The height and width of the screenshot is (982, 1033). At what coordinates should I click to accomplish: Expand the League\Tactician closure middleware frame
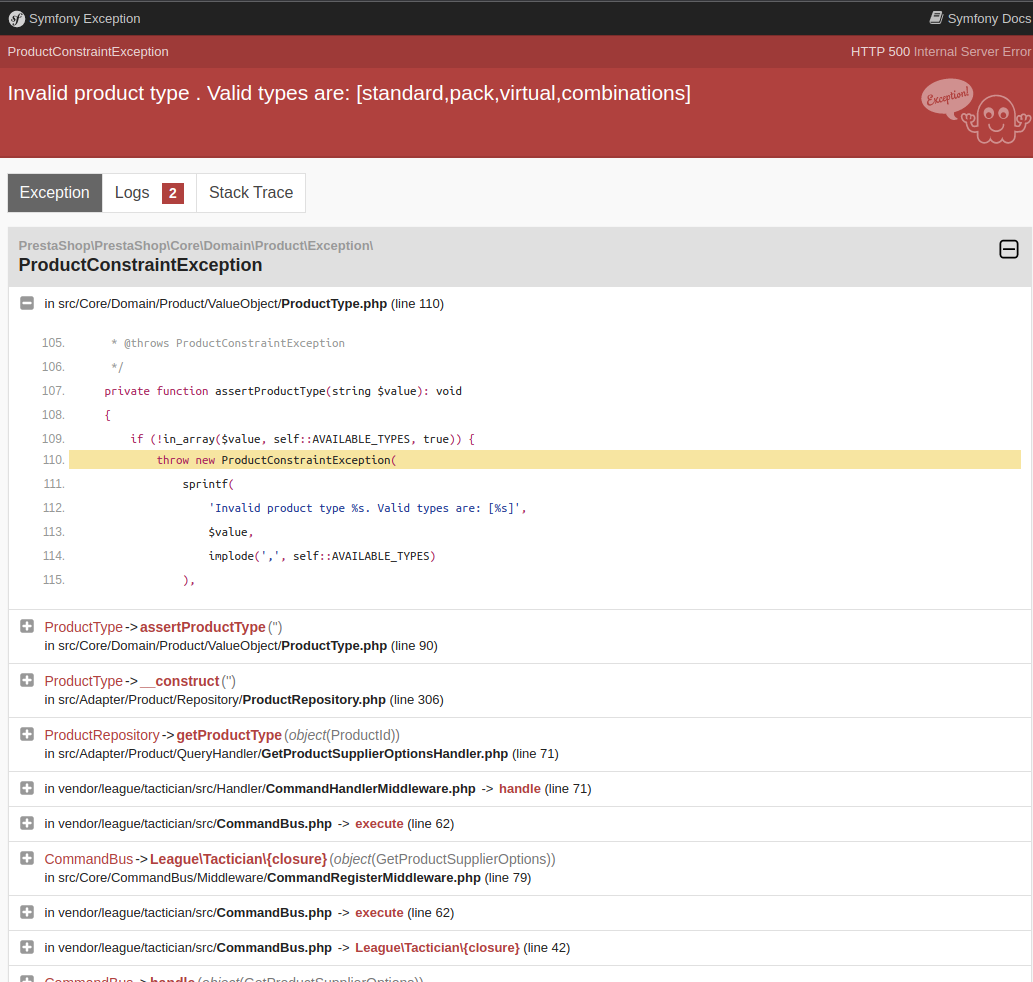coord(27,858)
